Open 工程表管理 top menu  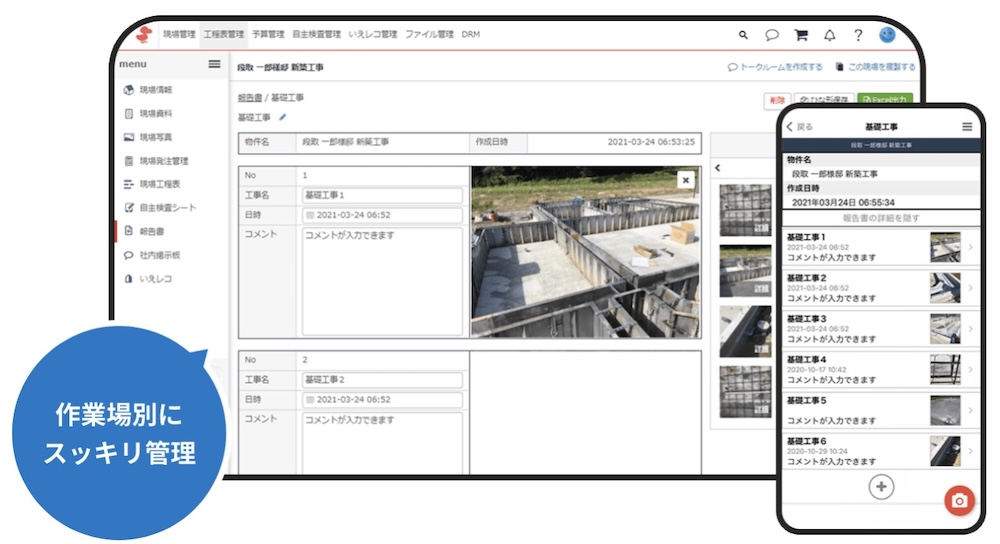pyautogui.click(x=224, y=34)
